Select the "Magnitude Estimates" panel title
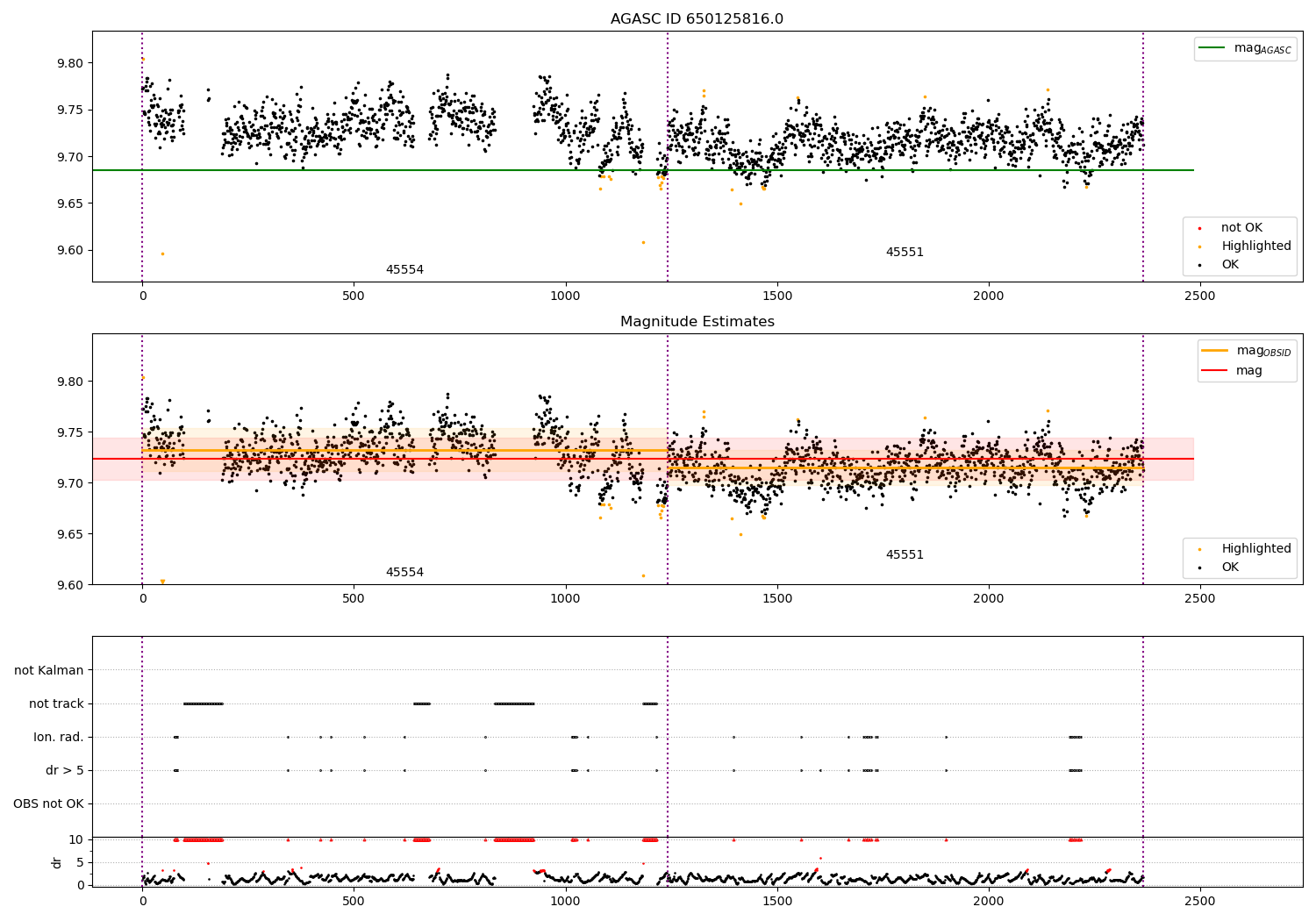Screen dimensions: 1316x921 [x=697, y=322]
